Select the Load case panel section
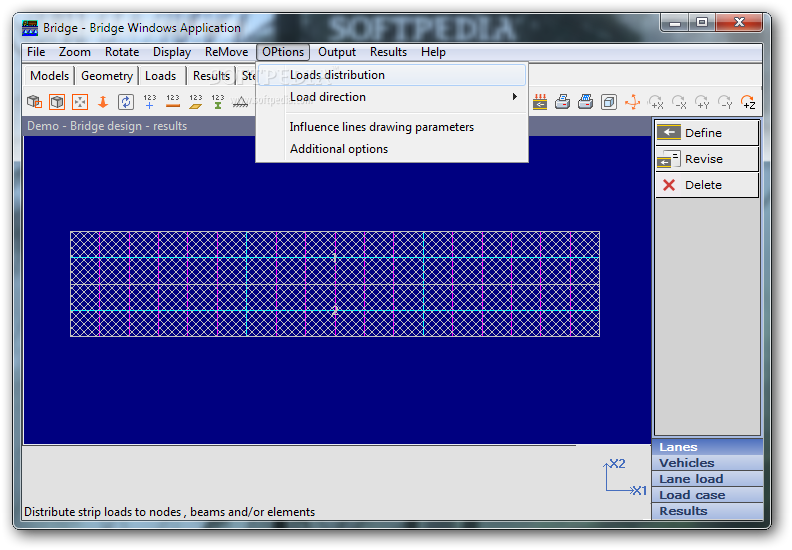 [x=707, y=495]
